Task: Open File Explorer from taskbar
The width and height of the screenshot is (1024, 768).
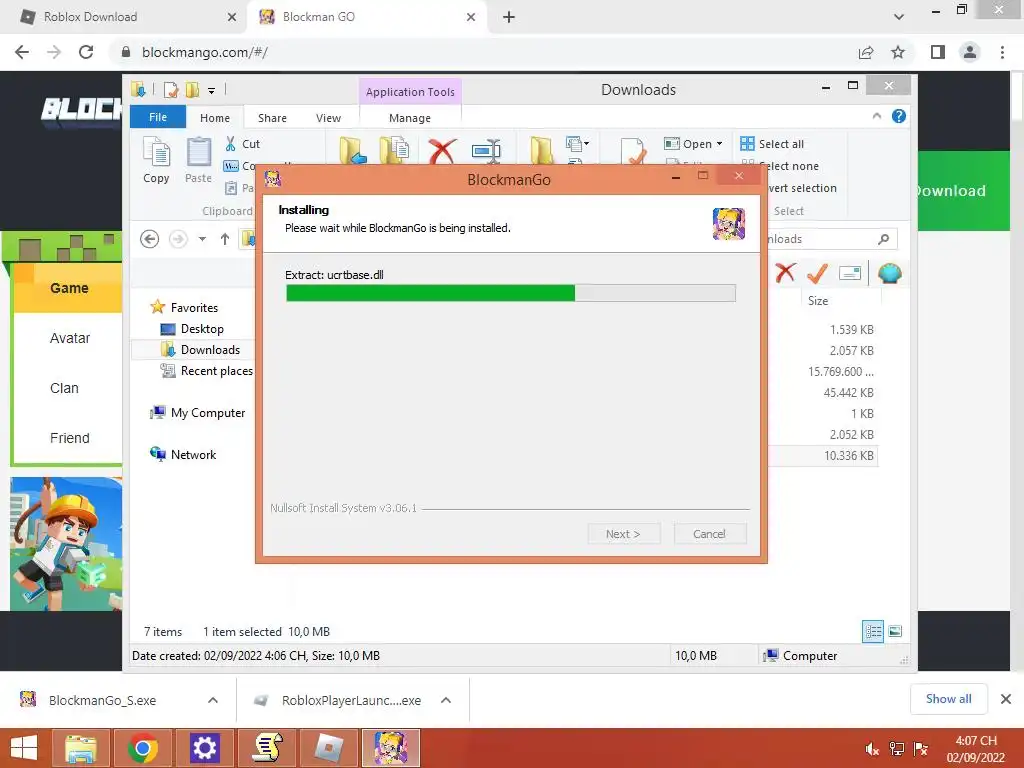Action: tap(80, 748)
